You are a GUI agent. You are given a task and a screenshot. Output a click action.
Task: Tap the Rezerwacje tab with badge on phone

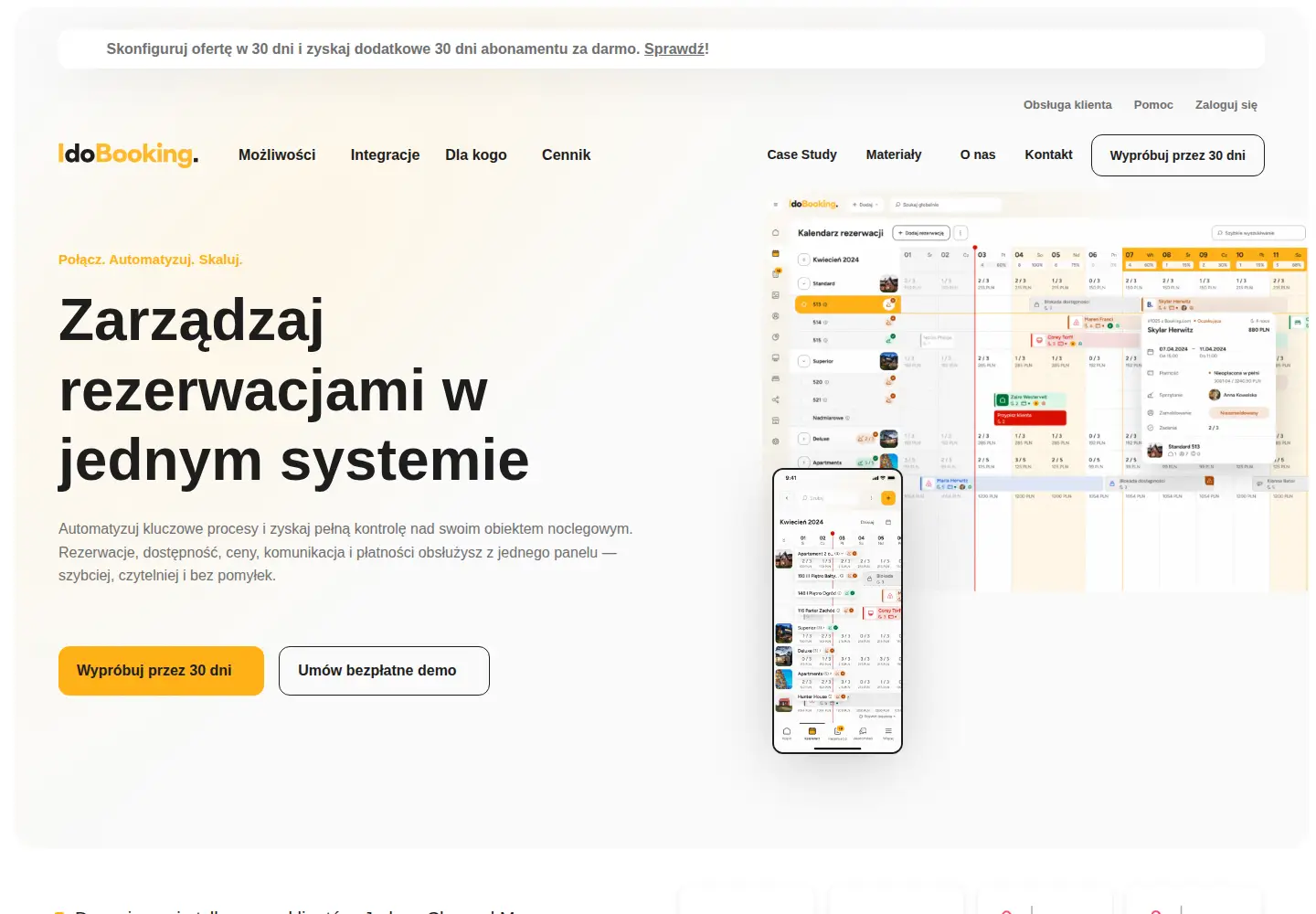click(x=838, y=733)
